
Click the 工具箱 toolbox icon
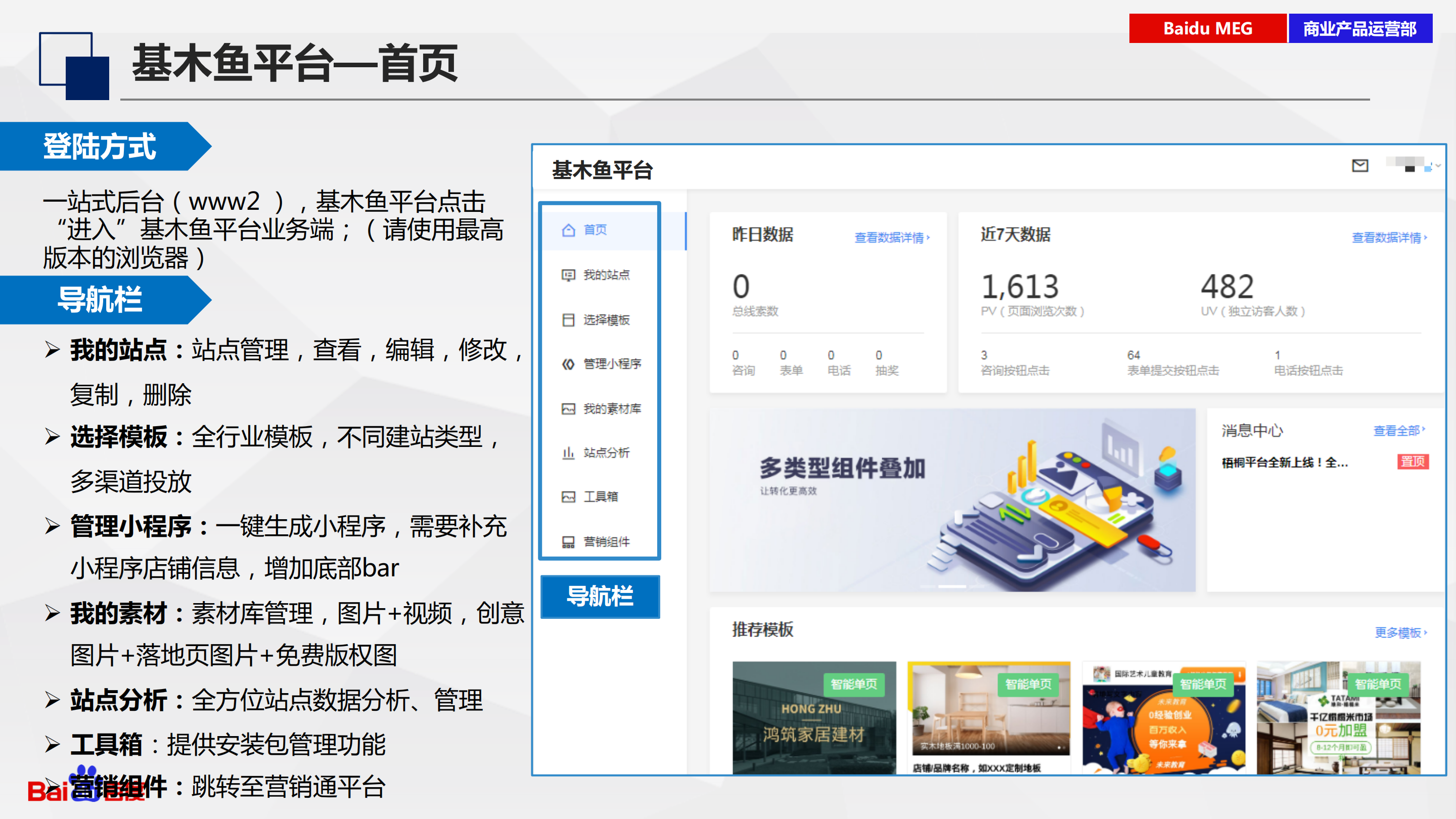point(568,497)
